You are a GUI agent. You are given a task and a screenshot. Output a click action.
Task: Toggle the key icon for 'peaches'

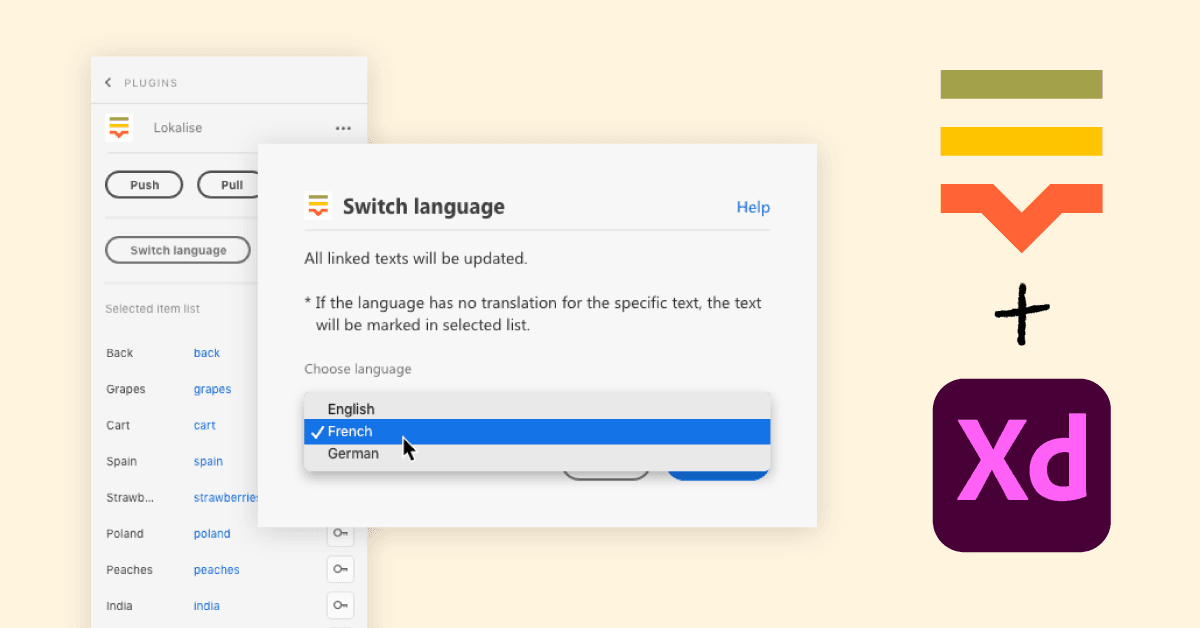click(340, 569)
